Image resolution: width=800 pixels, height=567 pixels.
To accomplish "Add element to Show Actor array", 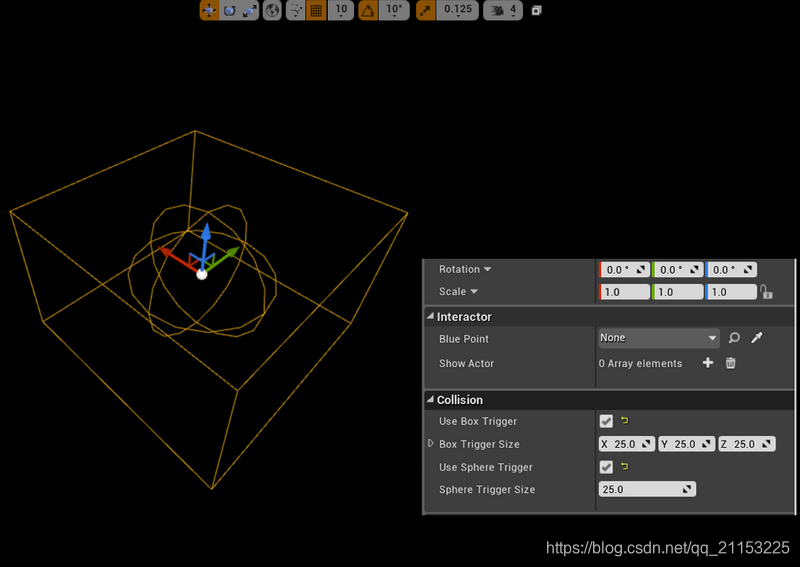I will click(x=708, y=363).
